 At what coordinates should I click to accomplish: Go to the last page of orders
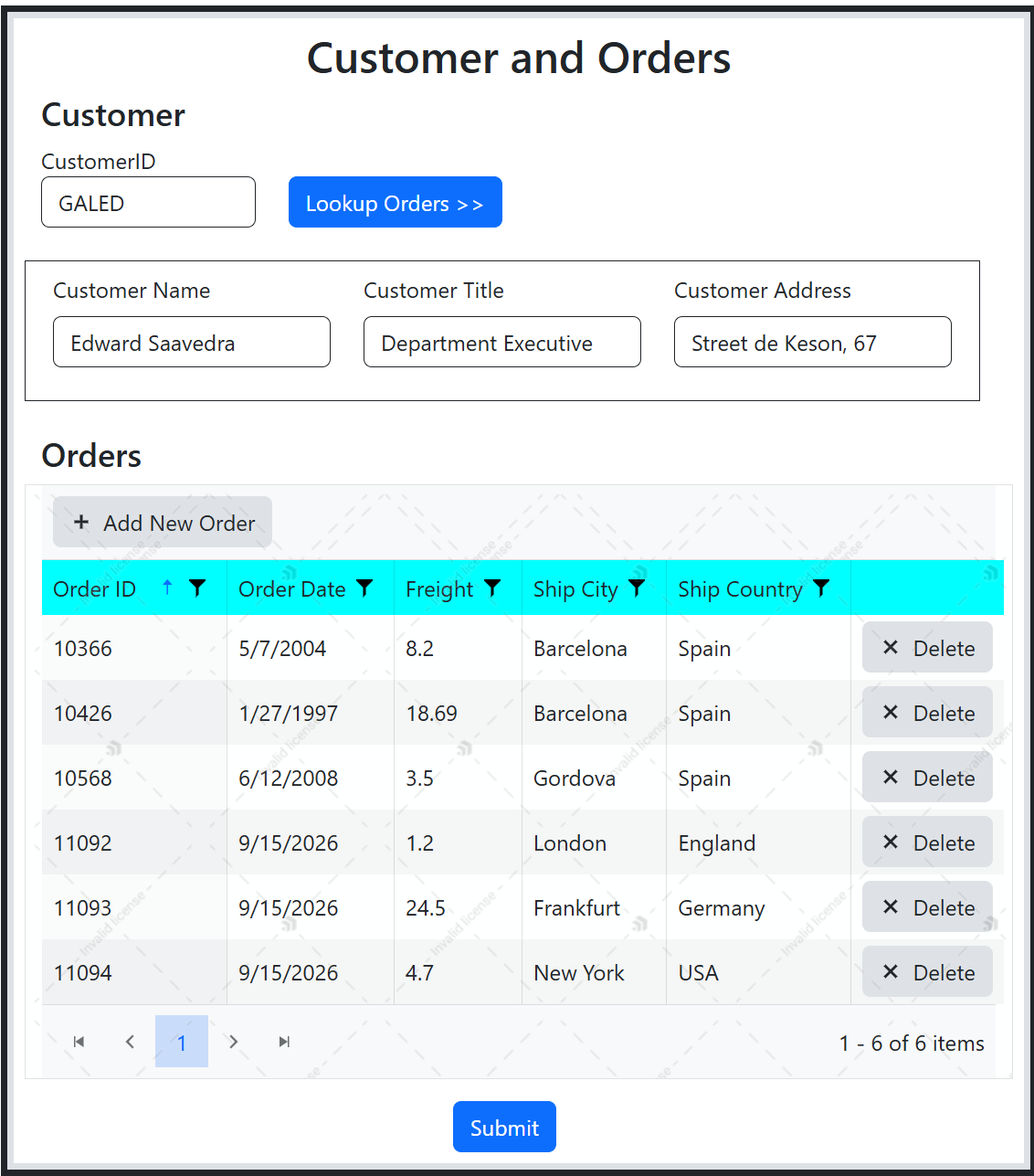285,1042
